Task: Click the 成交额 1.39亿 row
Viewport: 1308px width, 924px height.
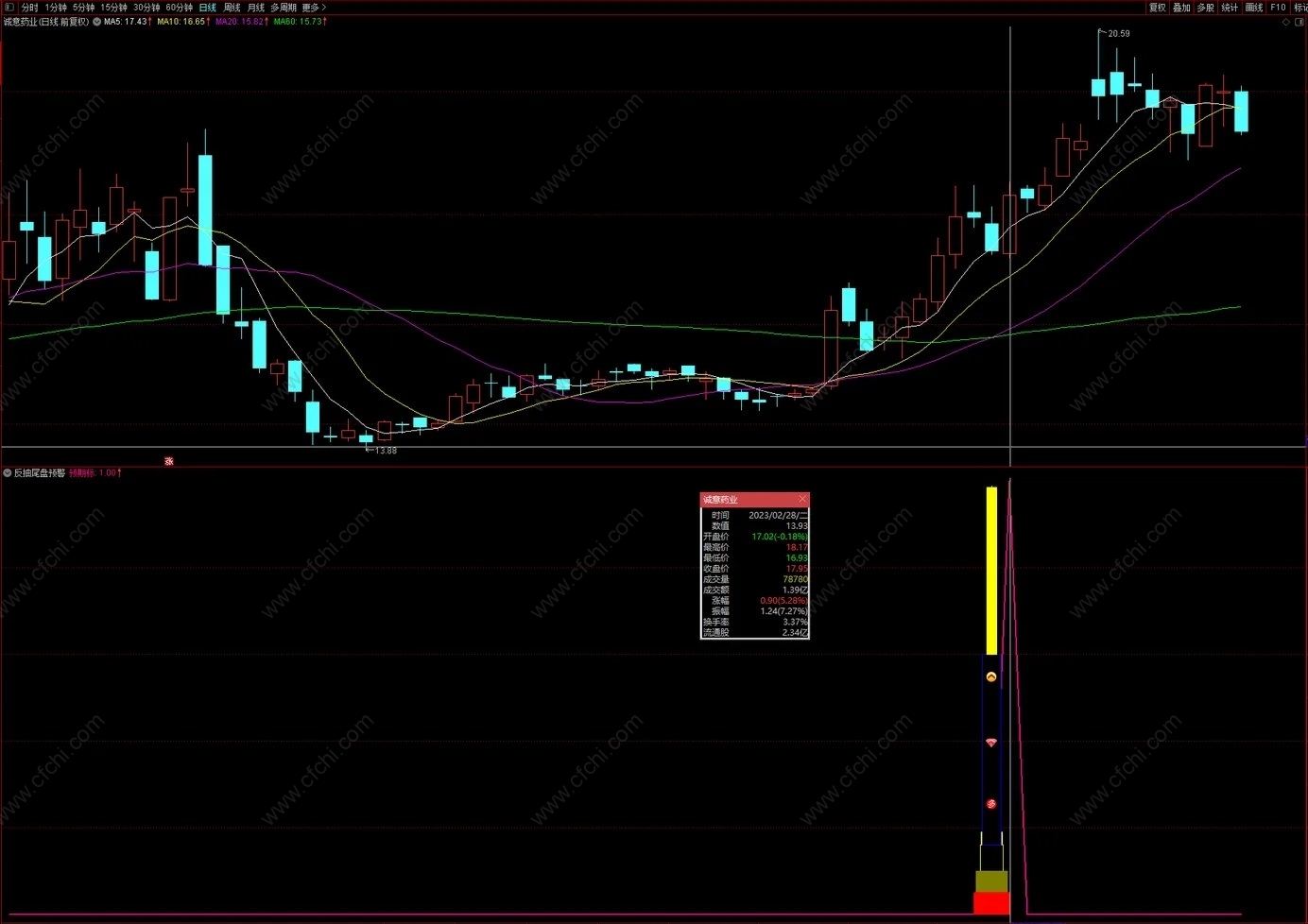Action: tap(755, 590)
